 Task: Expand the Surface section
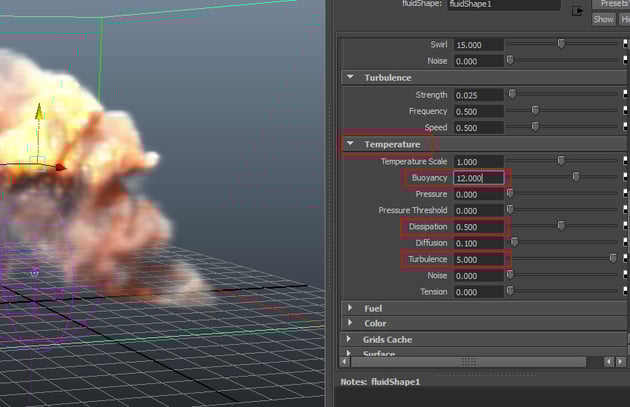[349, 353]
